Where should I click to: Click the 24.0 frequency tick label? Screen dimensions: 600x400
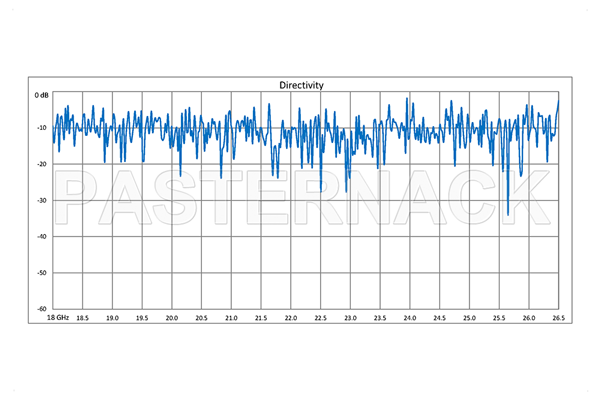click(410, 317)
